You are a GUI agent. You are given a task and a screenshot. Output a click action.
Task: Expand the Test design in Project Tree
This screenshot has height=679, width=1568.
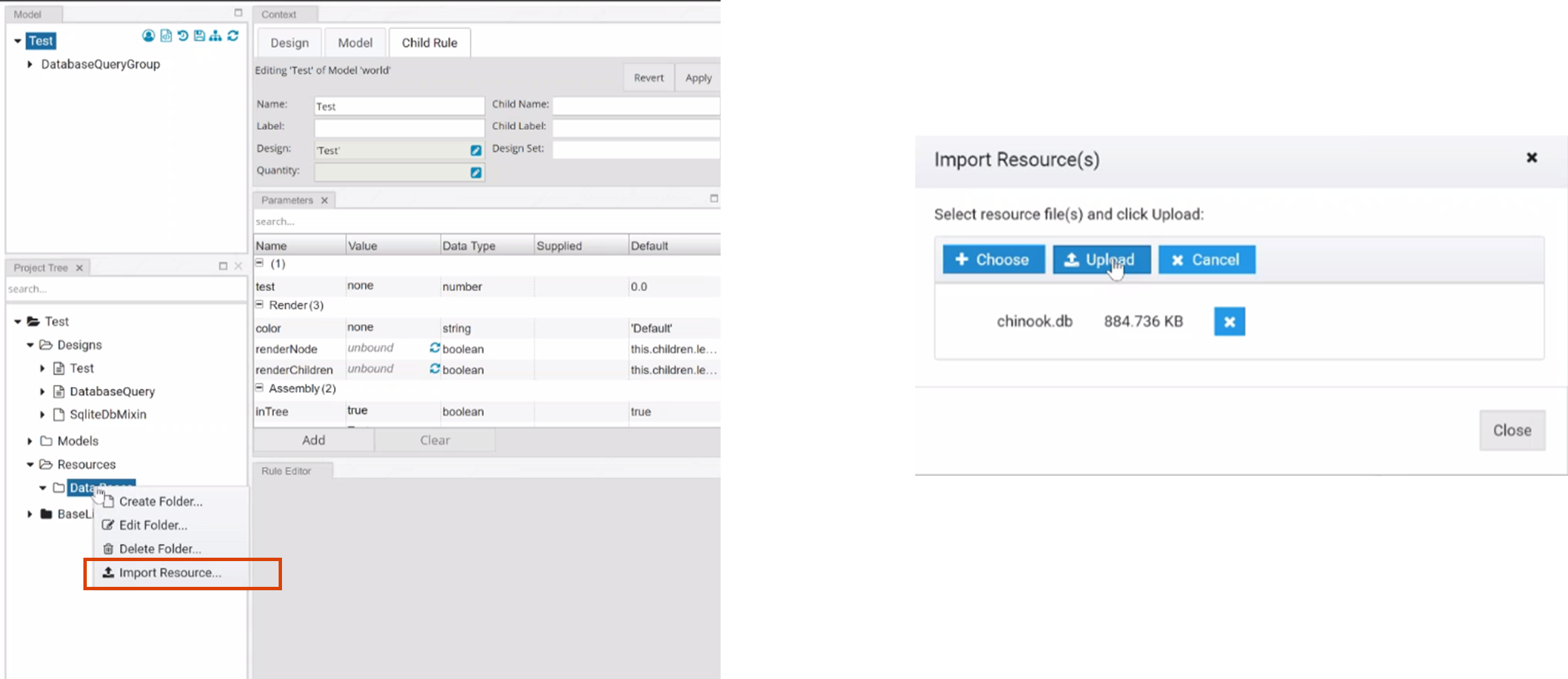42,369
